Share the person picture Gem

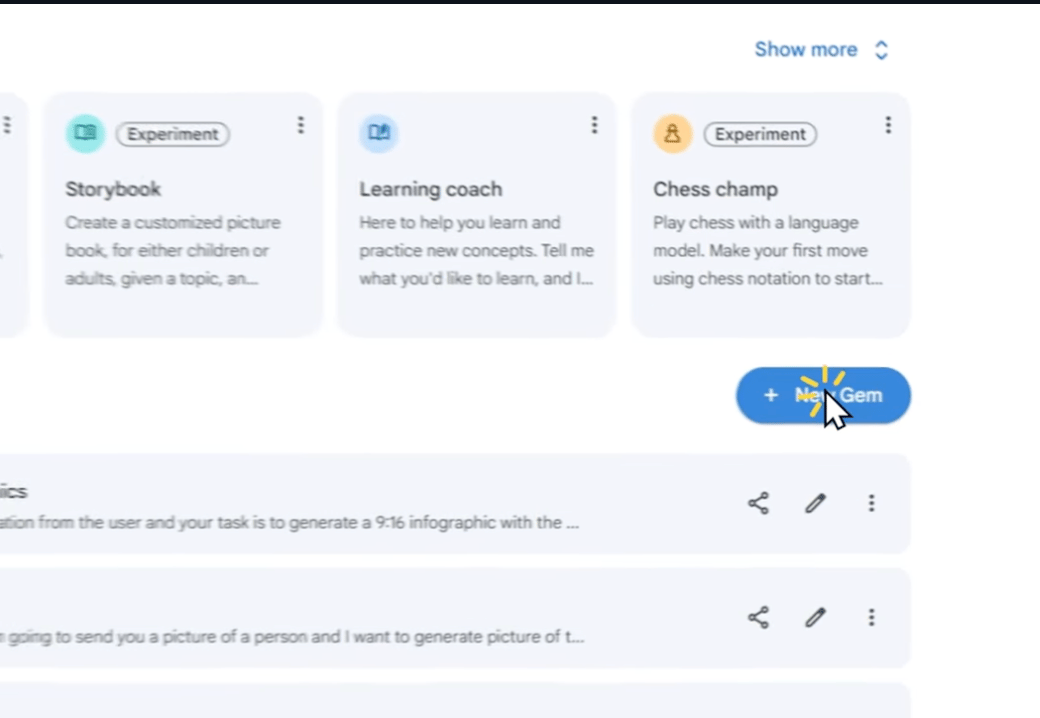(x=759, y=618)
